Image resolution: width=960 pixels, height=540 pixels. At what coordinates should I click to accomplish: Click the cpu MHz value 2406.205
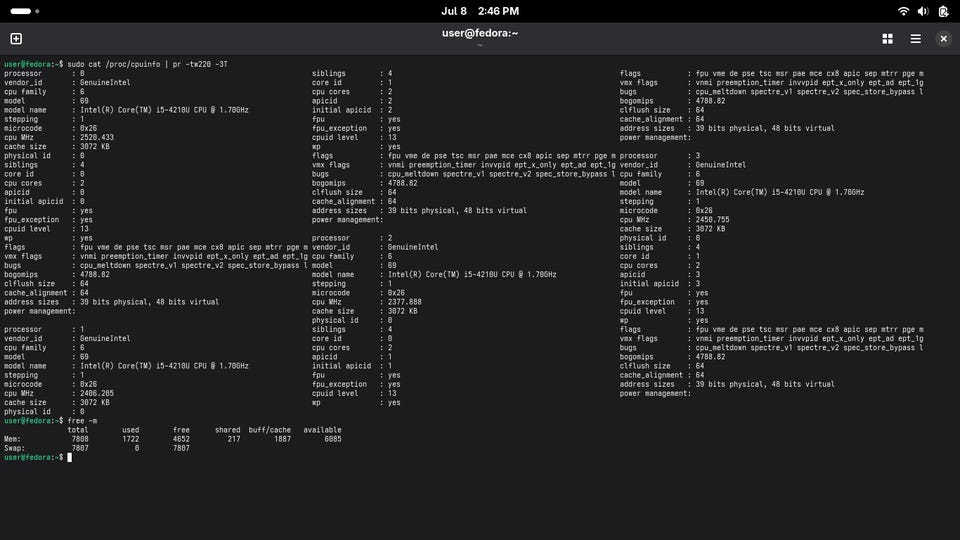click(x=97, y=394)
